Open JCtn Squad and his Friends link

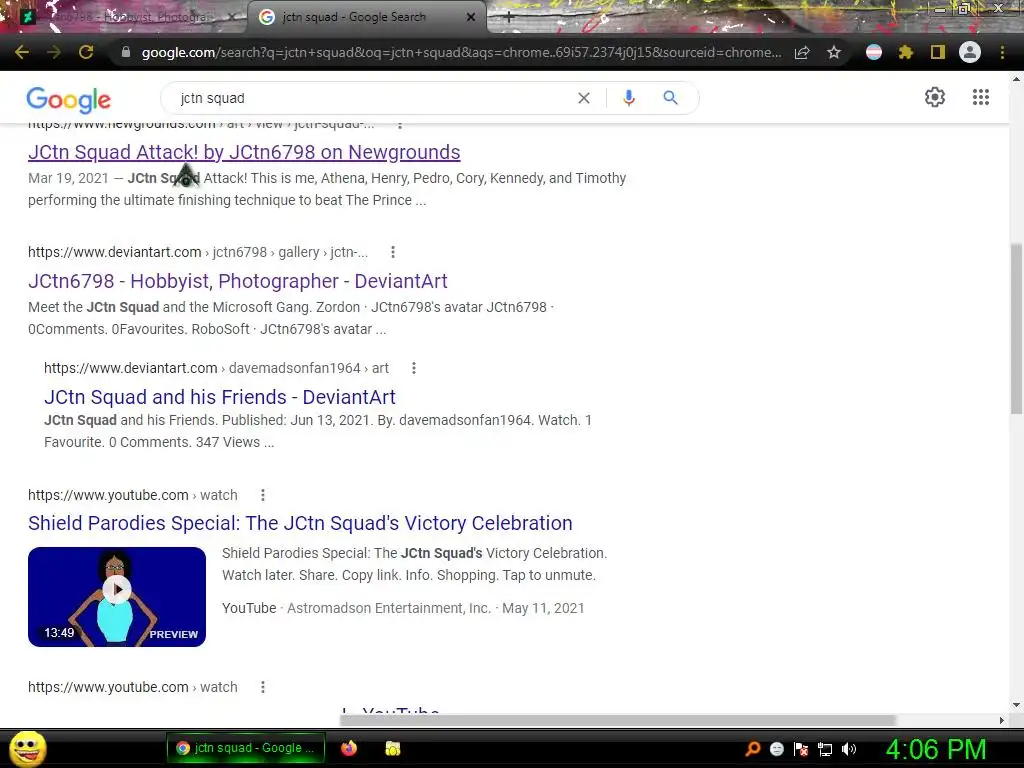pos(220,397)
